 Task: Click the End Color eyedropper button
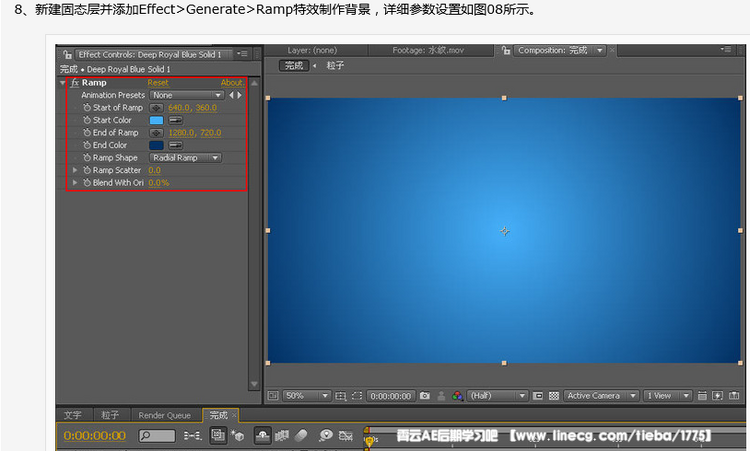coord(176,145)
